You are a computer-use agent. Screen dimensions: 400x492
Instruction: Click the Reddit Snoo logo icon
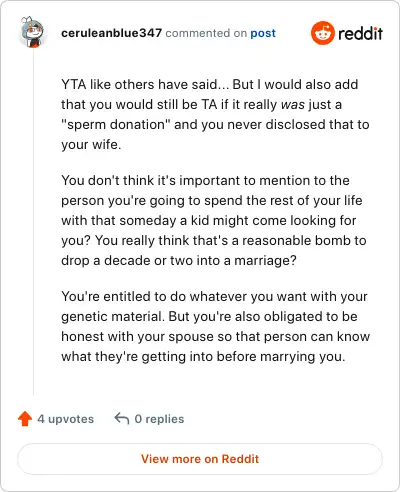coord(322,33)
